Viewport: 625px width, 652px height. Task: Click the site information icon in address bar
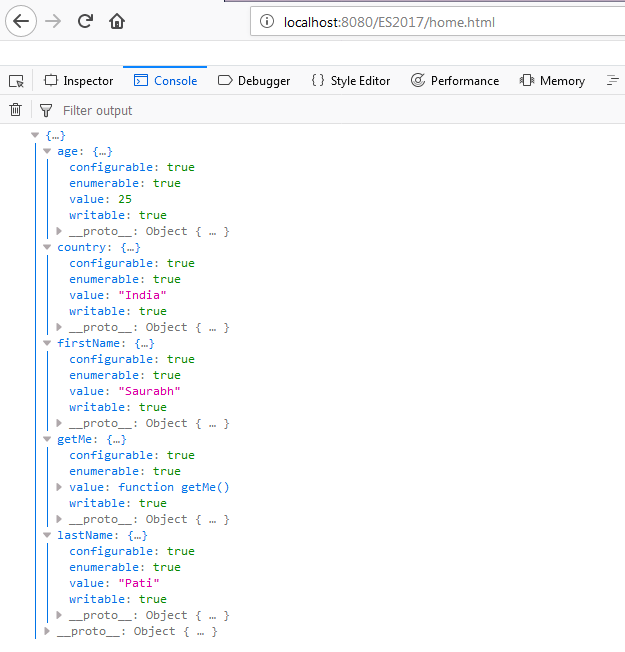click(x=265, y=22)
